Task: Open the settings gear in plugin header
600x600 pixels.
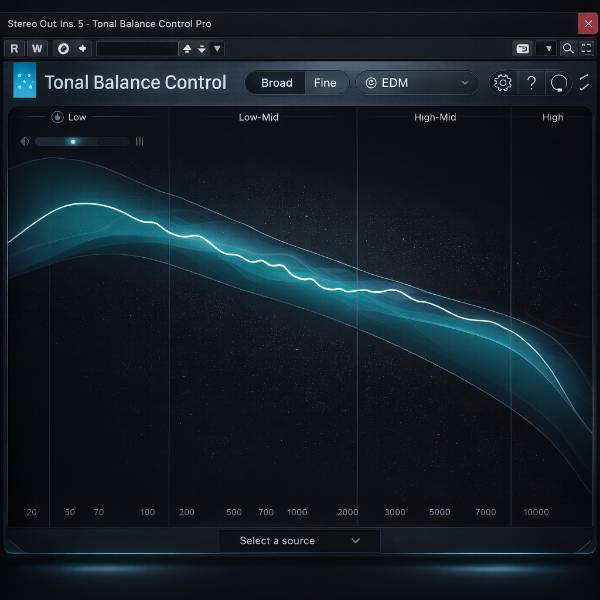Action: pyautogui.click(x=503, y=83)
